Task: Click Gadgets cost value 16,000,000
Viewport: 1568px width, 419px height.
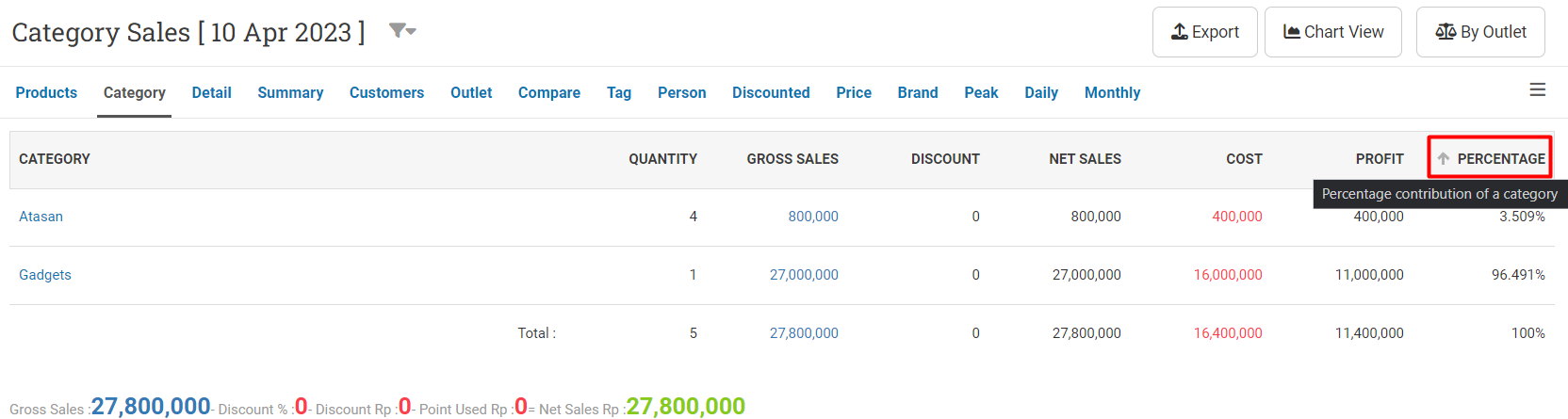Action: [1227, 275]
